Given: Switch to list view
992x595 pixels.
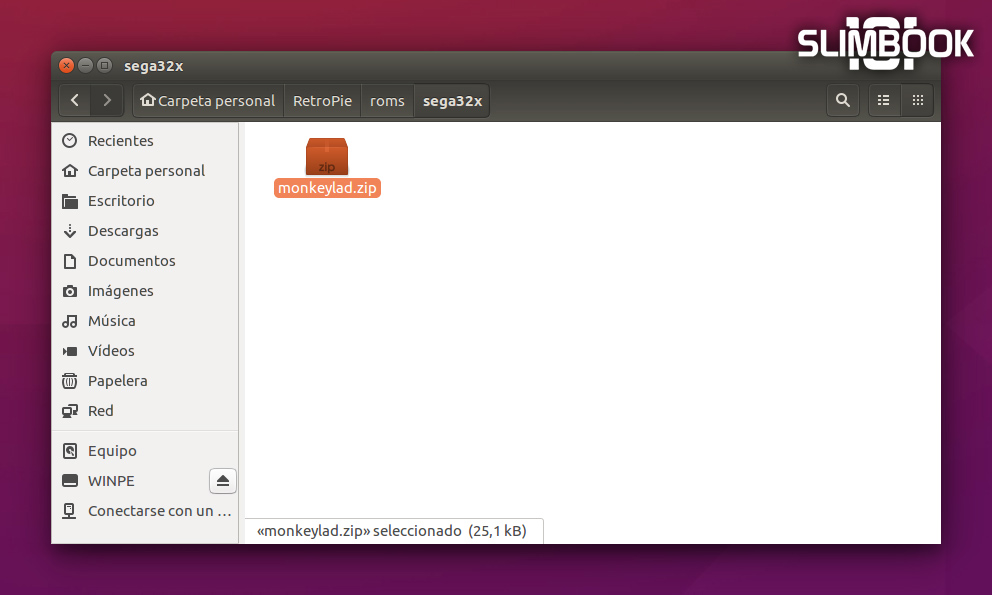Looking at the screenshot, I should (884, 100).
